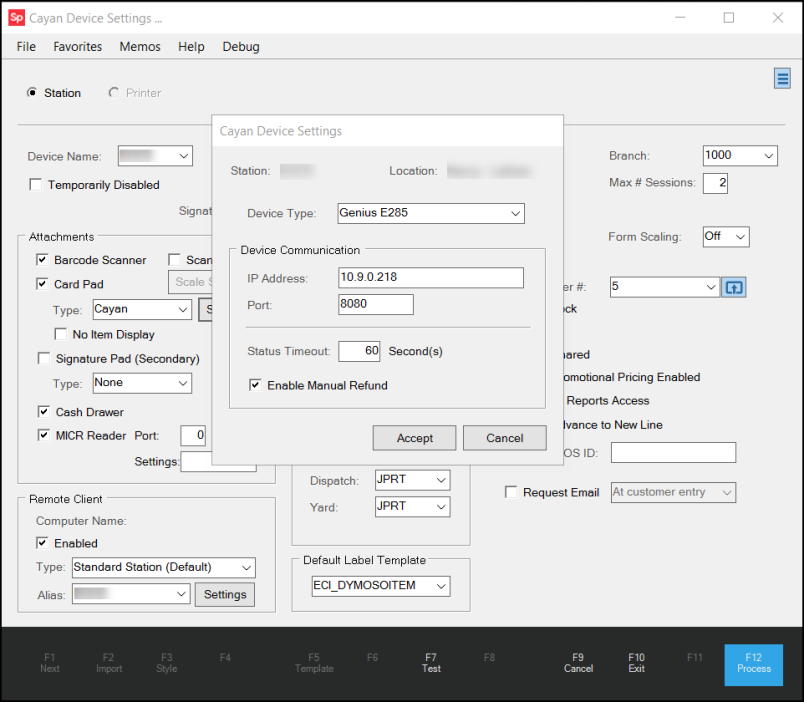Select the Station radio button

32,93
